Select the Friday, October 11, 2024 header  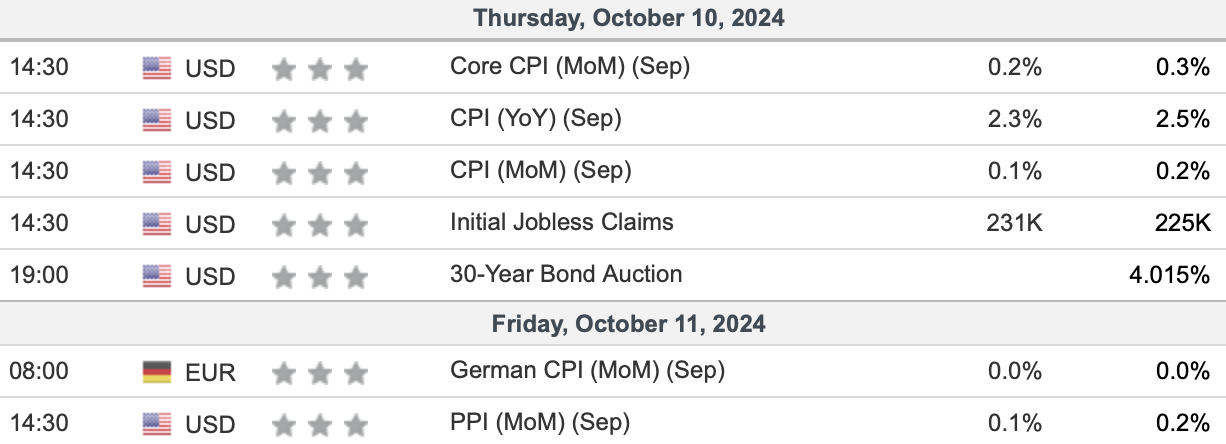[x=613, y=324]
